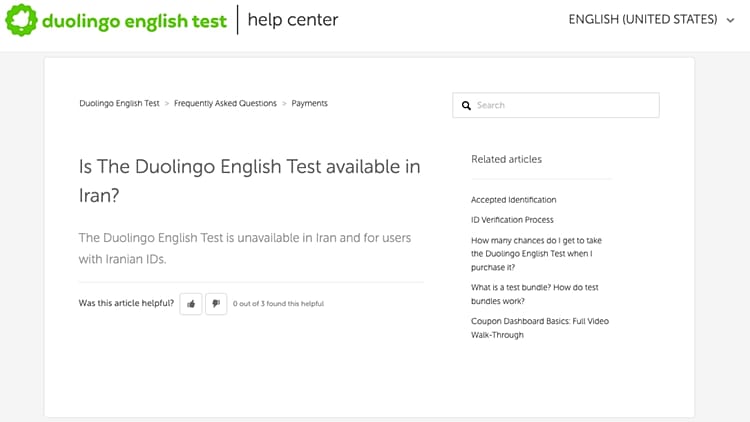Go to Duolingo English Test breadcrumb

tap(119, 103)
